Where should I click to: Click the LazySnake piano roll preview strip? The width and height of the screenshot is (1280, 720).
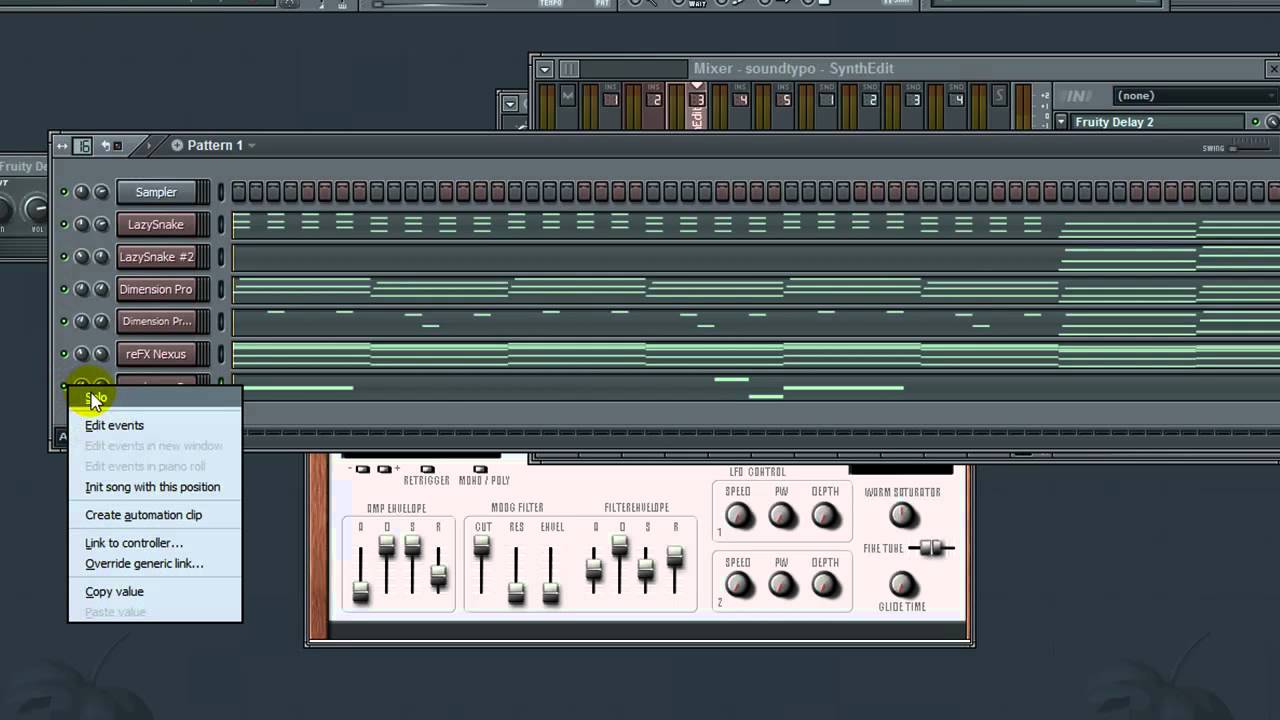pyautogui.click(x=756, y=225)
